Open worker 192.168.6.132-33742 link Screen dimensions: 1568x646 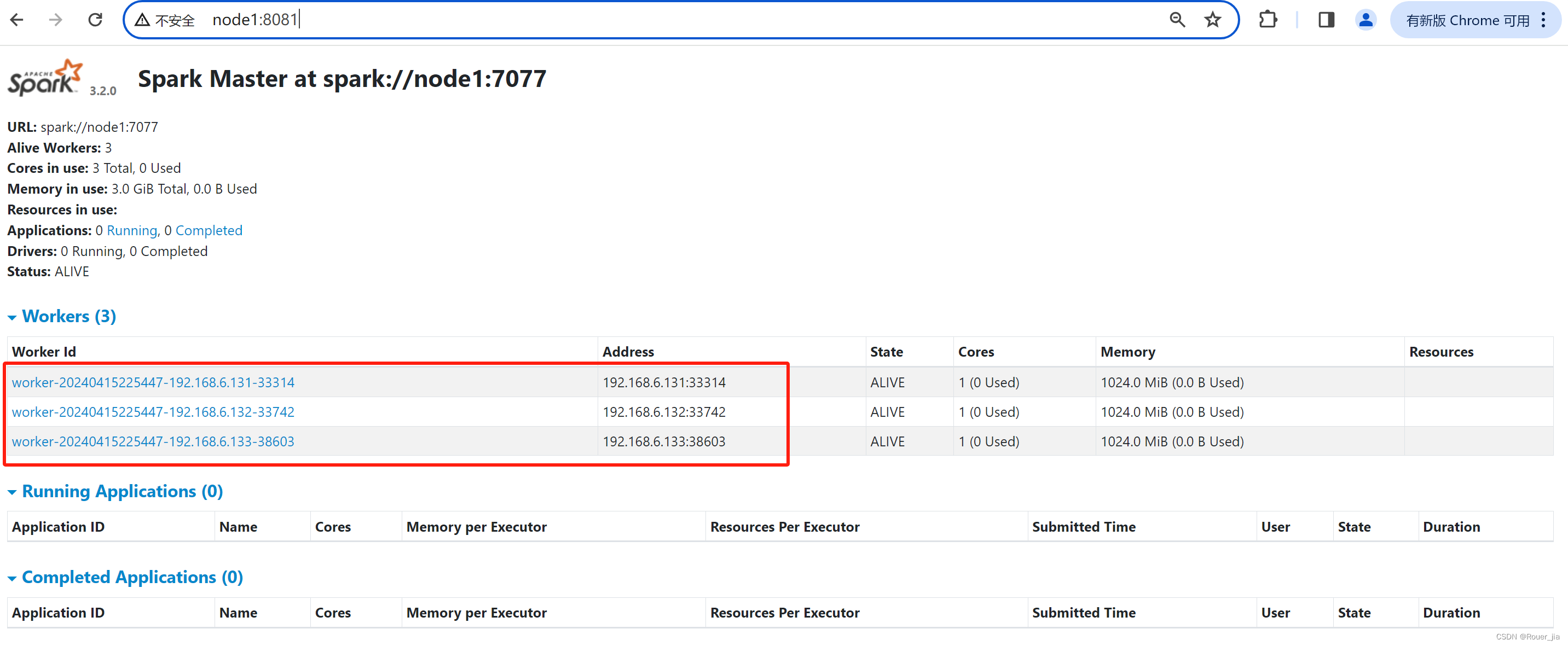(x=153, y=412)
